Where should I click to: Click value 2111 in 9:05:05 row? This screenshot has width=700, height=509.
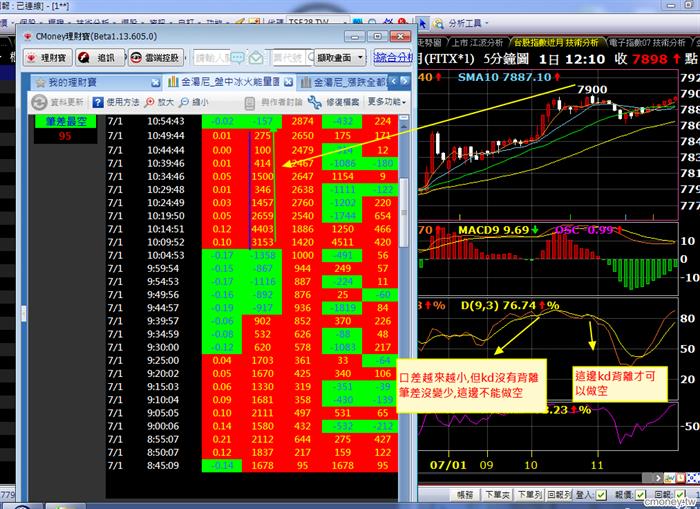click(x=262, y=413)
